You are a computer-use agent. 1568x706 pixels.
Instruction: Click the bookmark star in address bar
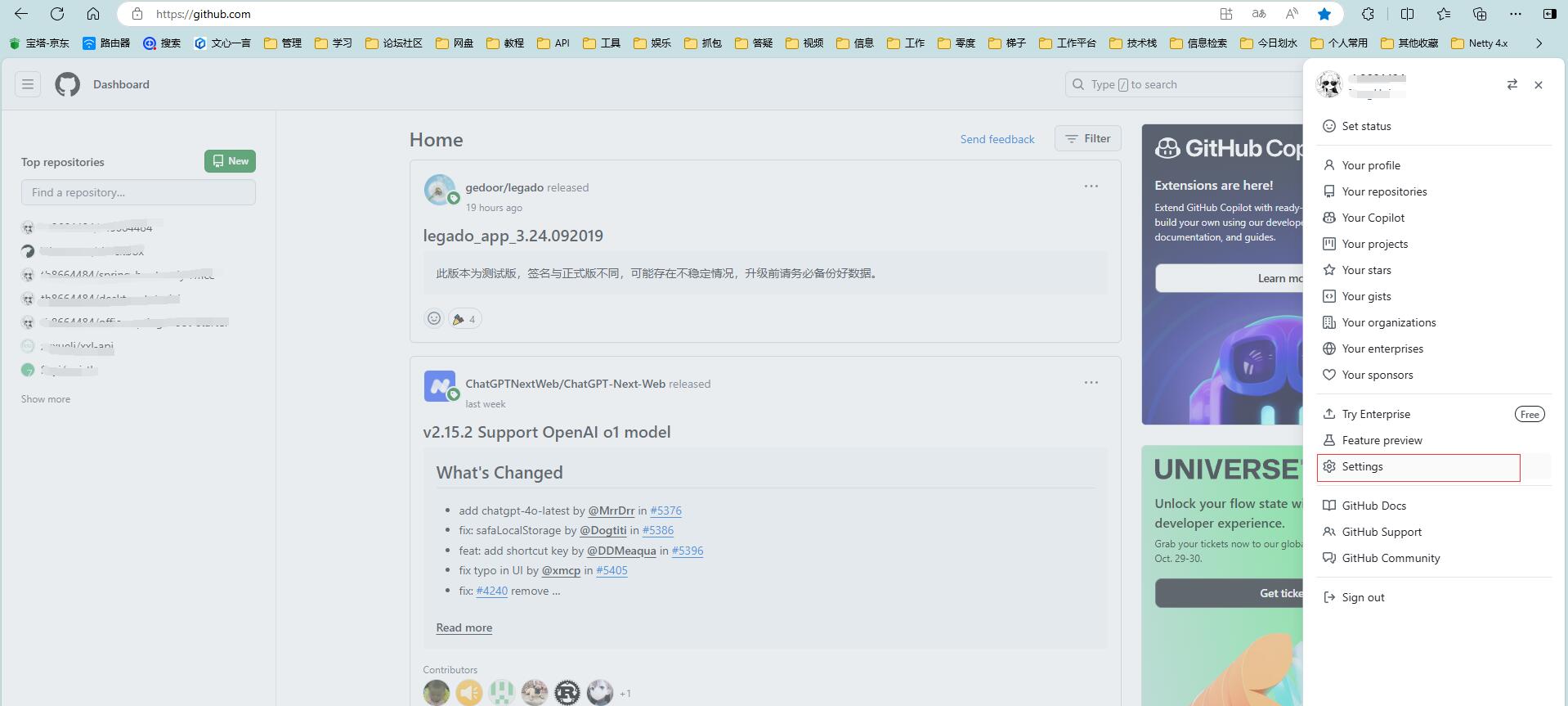point(1324,14)
